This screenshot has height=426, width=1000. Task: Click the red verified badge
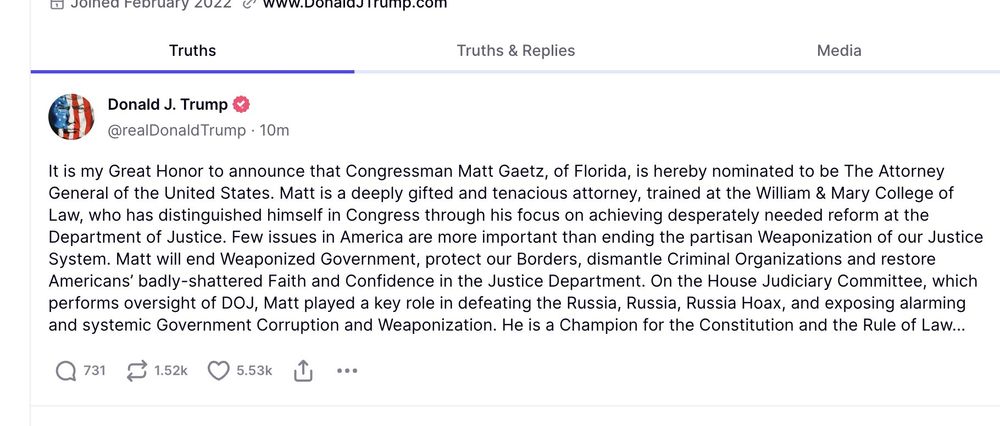tap(242, 105)
